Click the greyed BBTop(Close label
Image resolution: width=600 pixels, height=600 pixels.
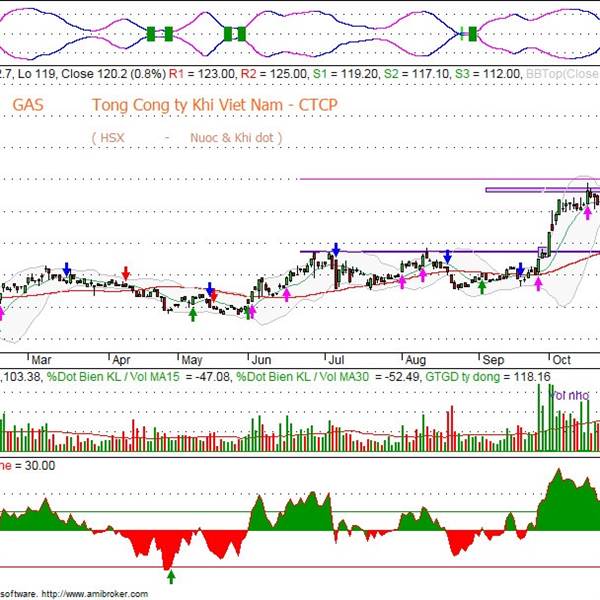pos(563,73)
